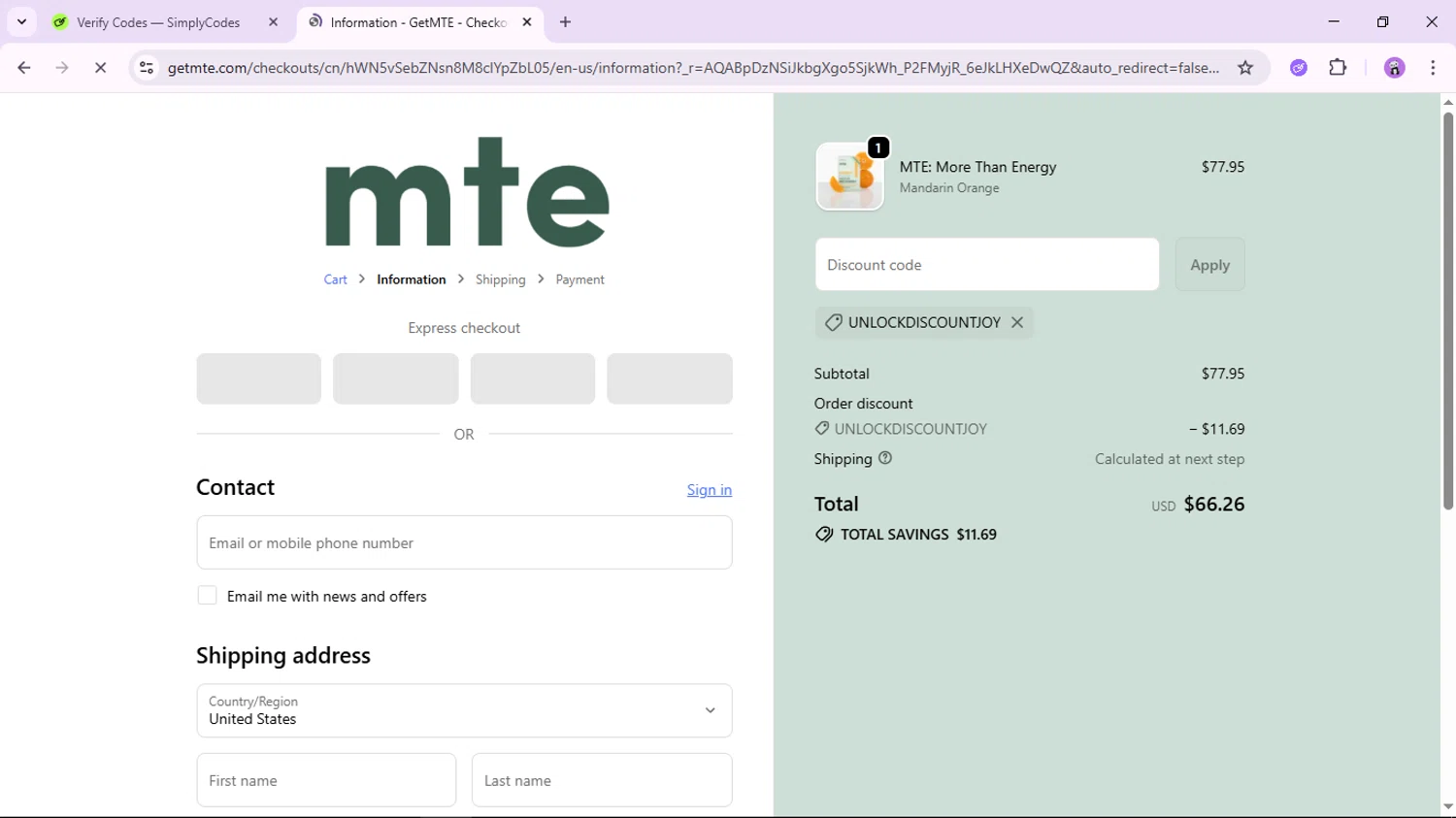The image size is (1456, 818).
Task: Restore down the browser window
Action: [1382, 21]
